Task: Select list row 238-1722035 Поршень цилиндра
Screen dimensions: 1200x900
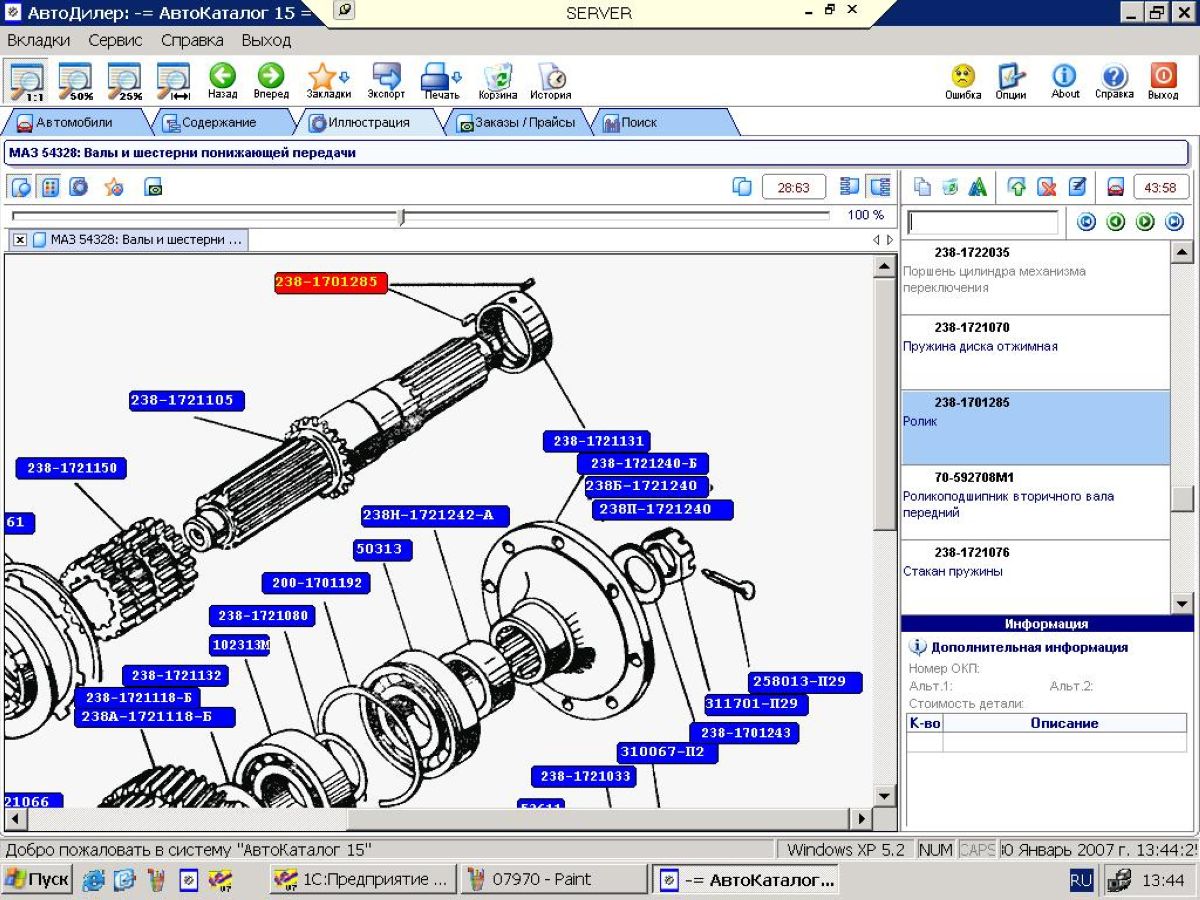Action: pyautogui.click(x=1035, y=278)
